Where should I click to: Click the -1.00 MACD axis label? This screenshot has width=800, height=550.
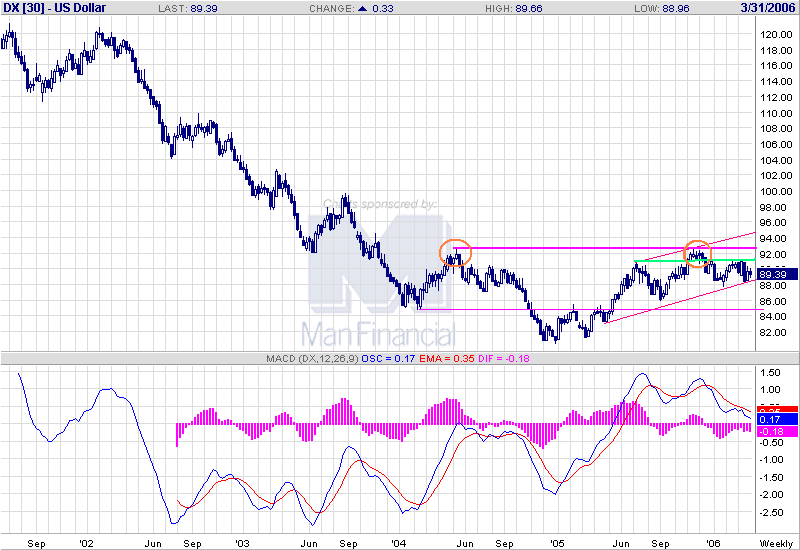point(770,460)
